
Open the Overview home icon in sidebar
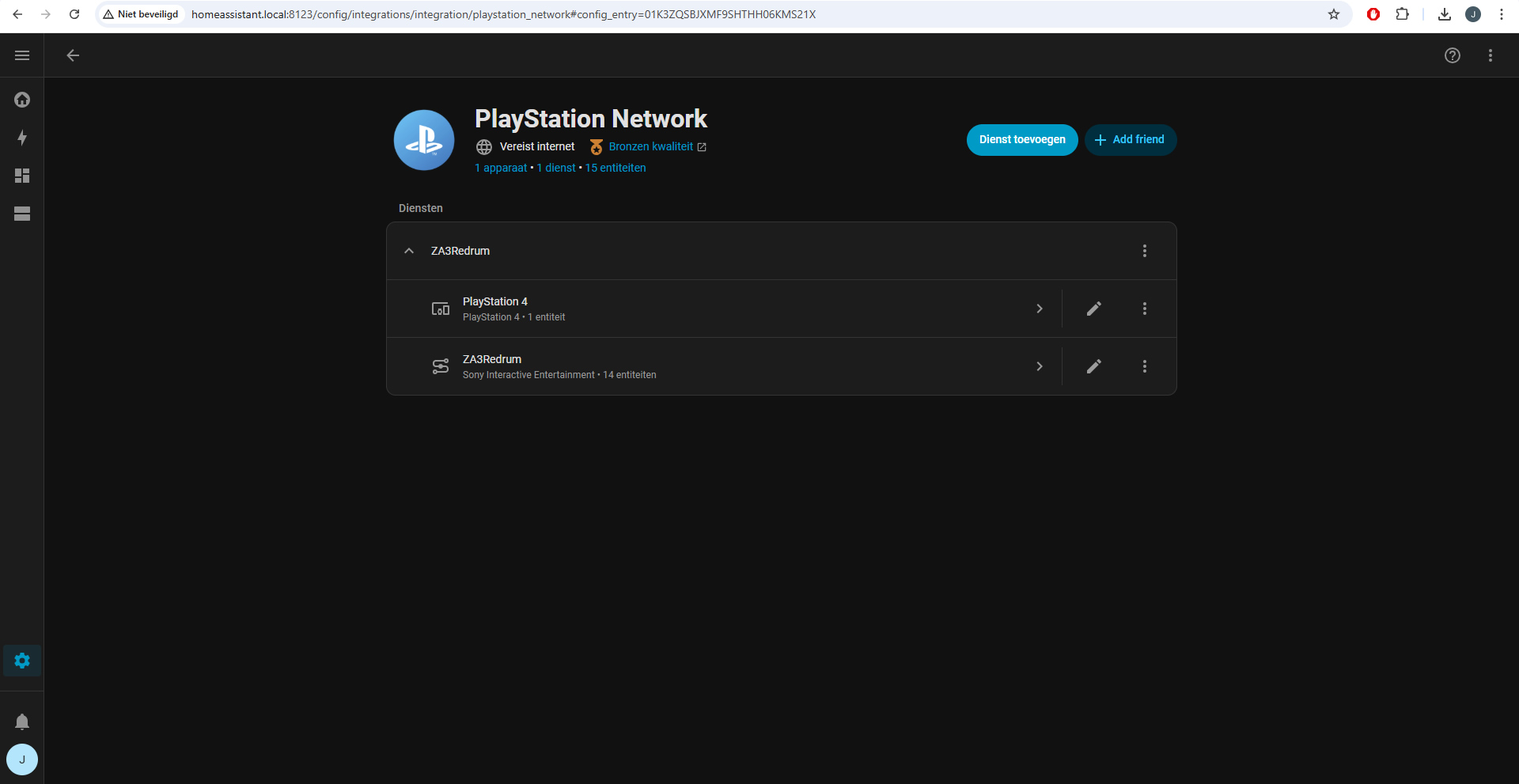tap(22, 100)
